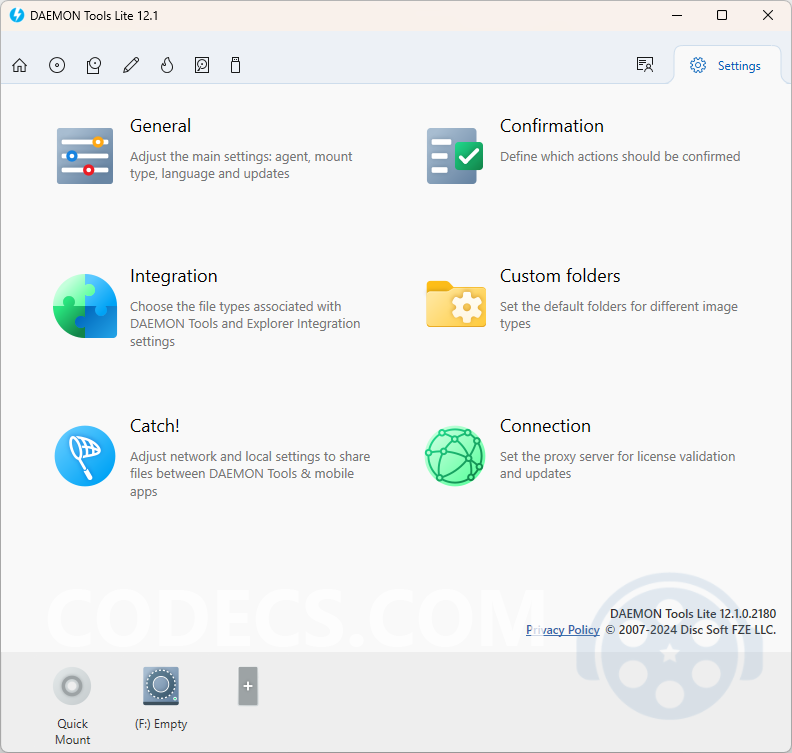
Task: Click the Catch! net icon
Action: click(x=85, y=456)
